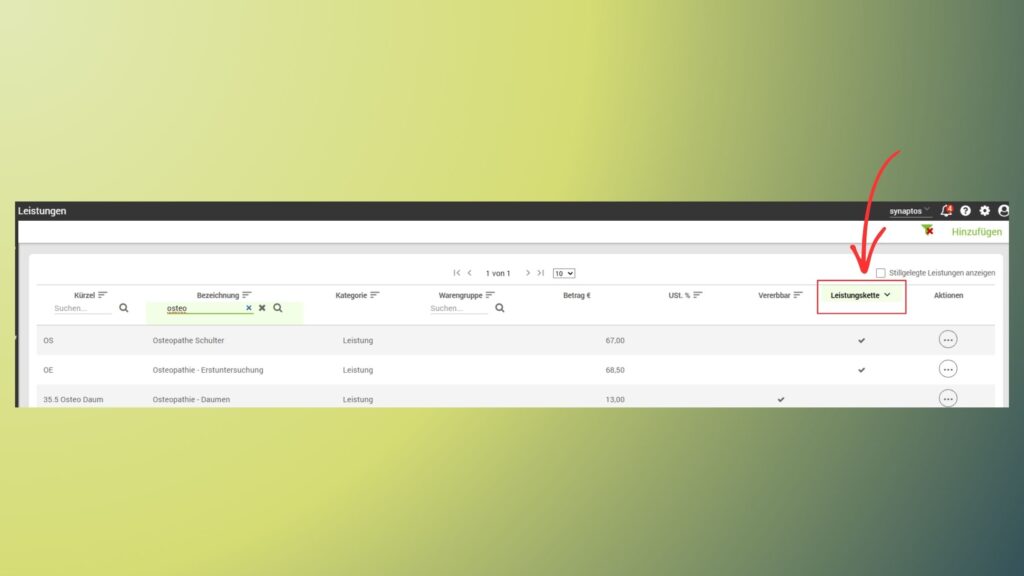Open actions menu for Osteopathie - Erstuntersuchung row
The height and width of the screenshot is (576, 1024).
948,369
